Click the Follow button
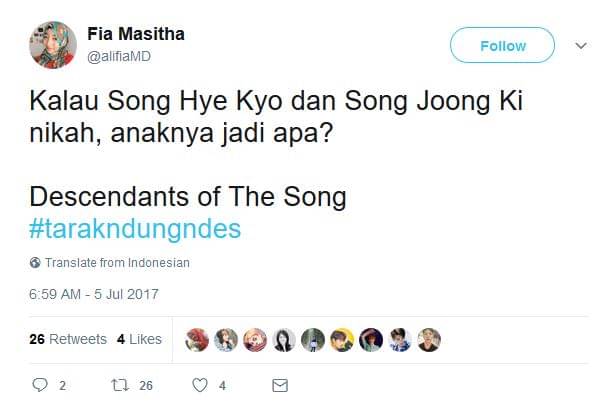The height and width of the screenshot is (407, 609). pos(502,46)
